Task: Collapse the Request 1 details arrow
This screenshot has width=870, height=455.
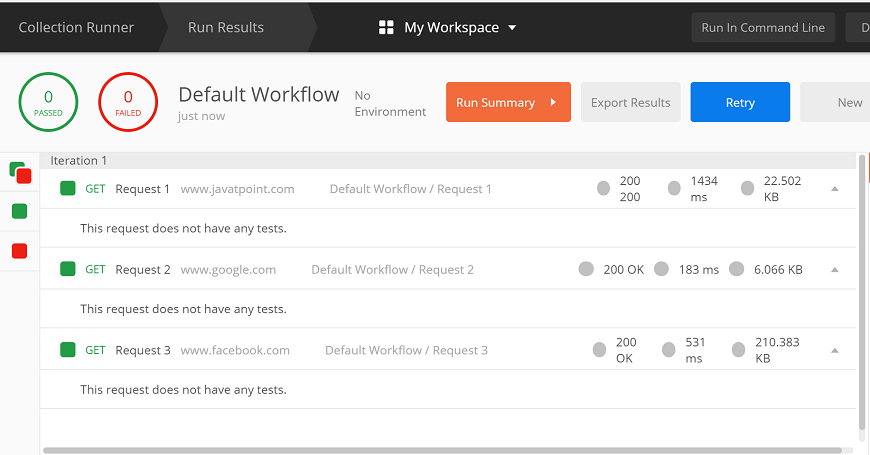Action: pos(834,189)
